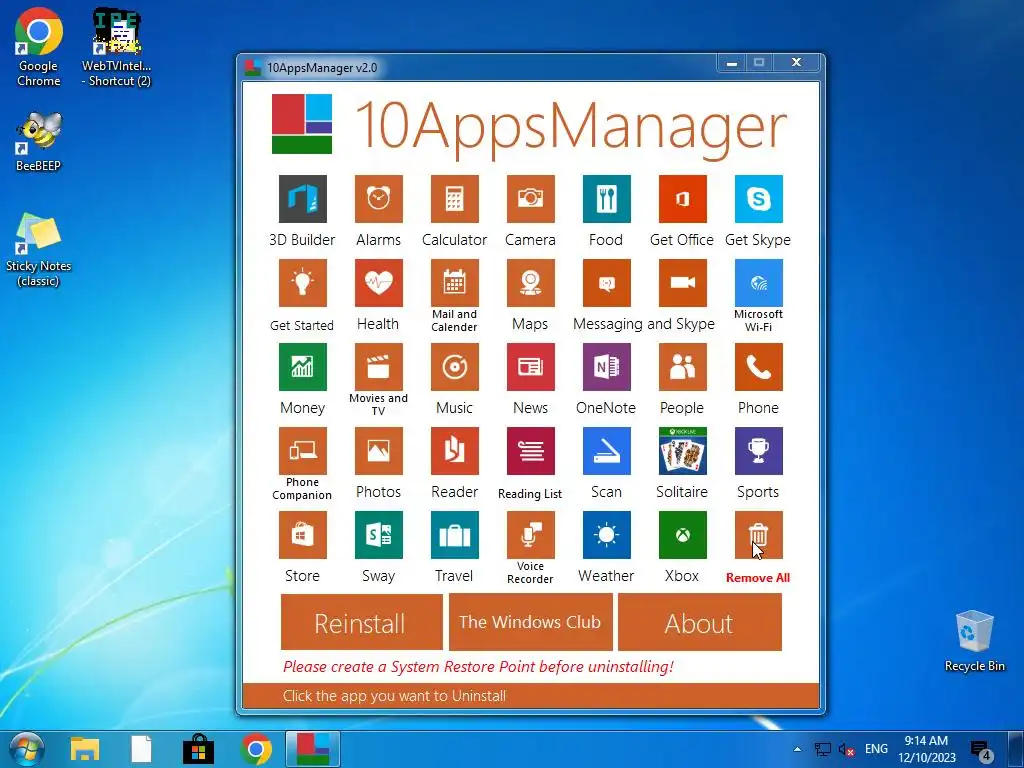This screenshot has height=768, width=1024.
Task: Open the blank document taskbar icon
Action: coord(141,748)
